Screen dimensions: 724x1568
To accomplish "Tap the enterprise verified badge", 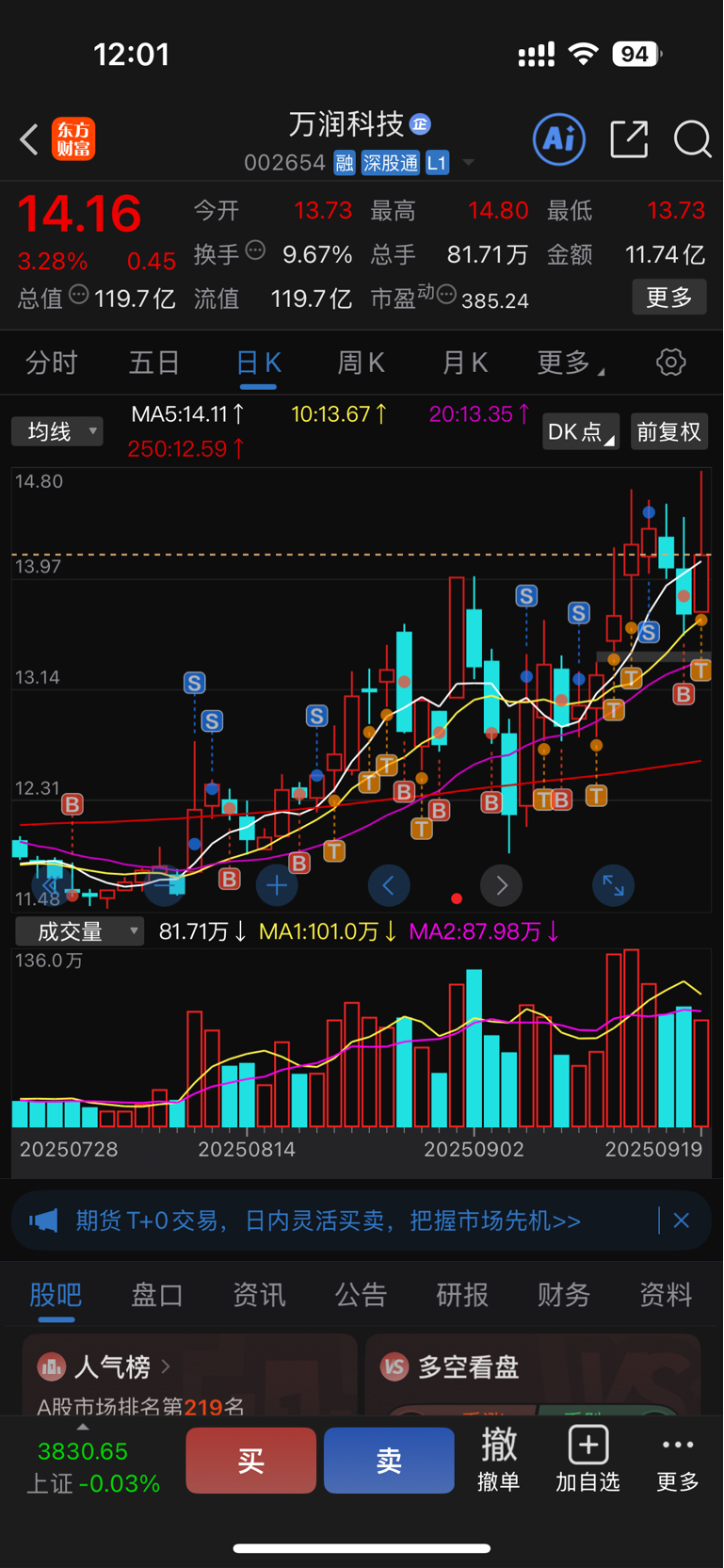I will click(420, 123).
